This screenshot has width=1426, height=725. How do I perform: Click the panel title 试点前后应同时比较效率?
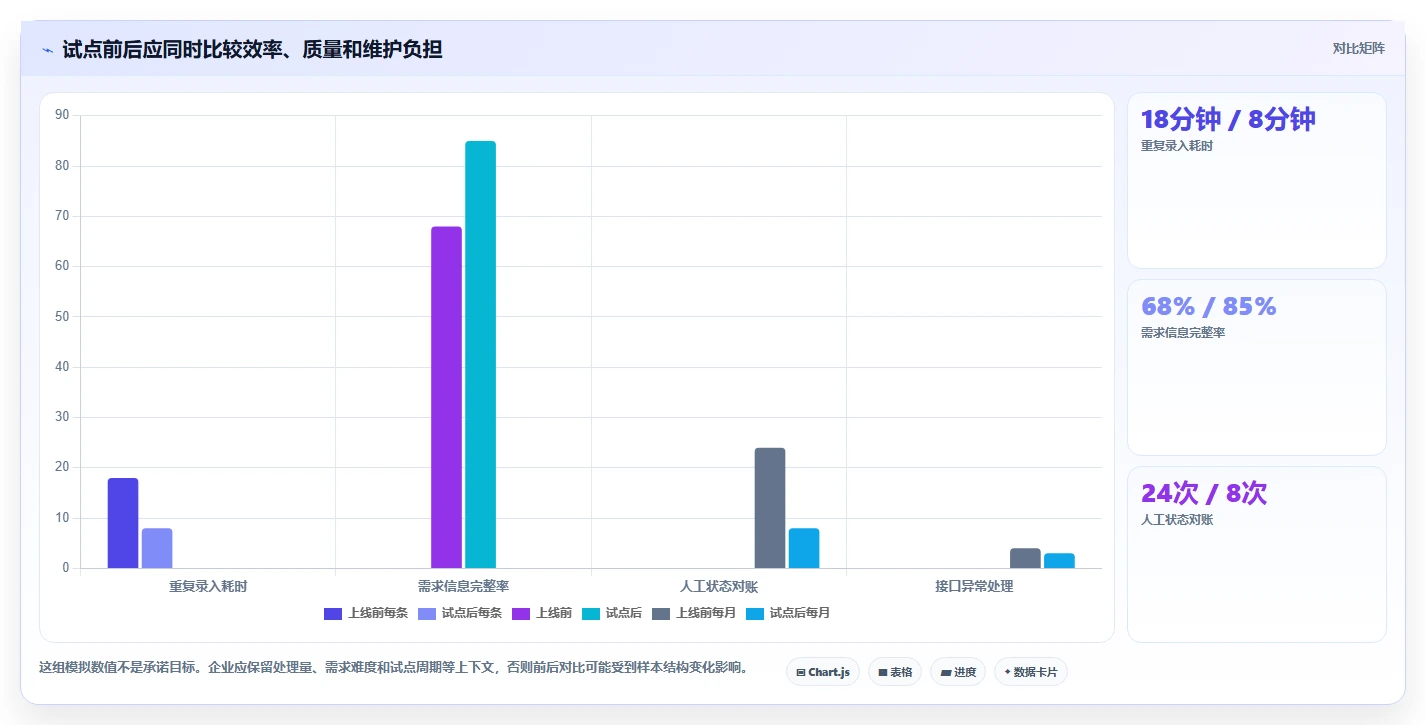252,49
